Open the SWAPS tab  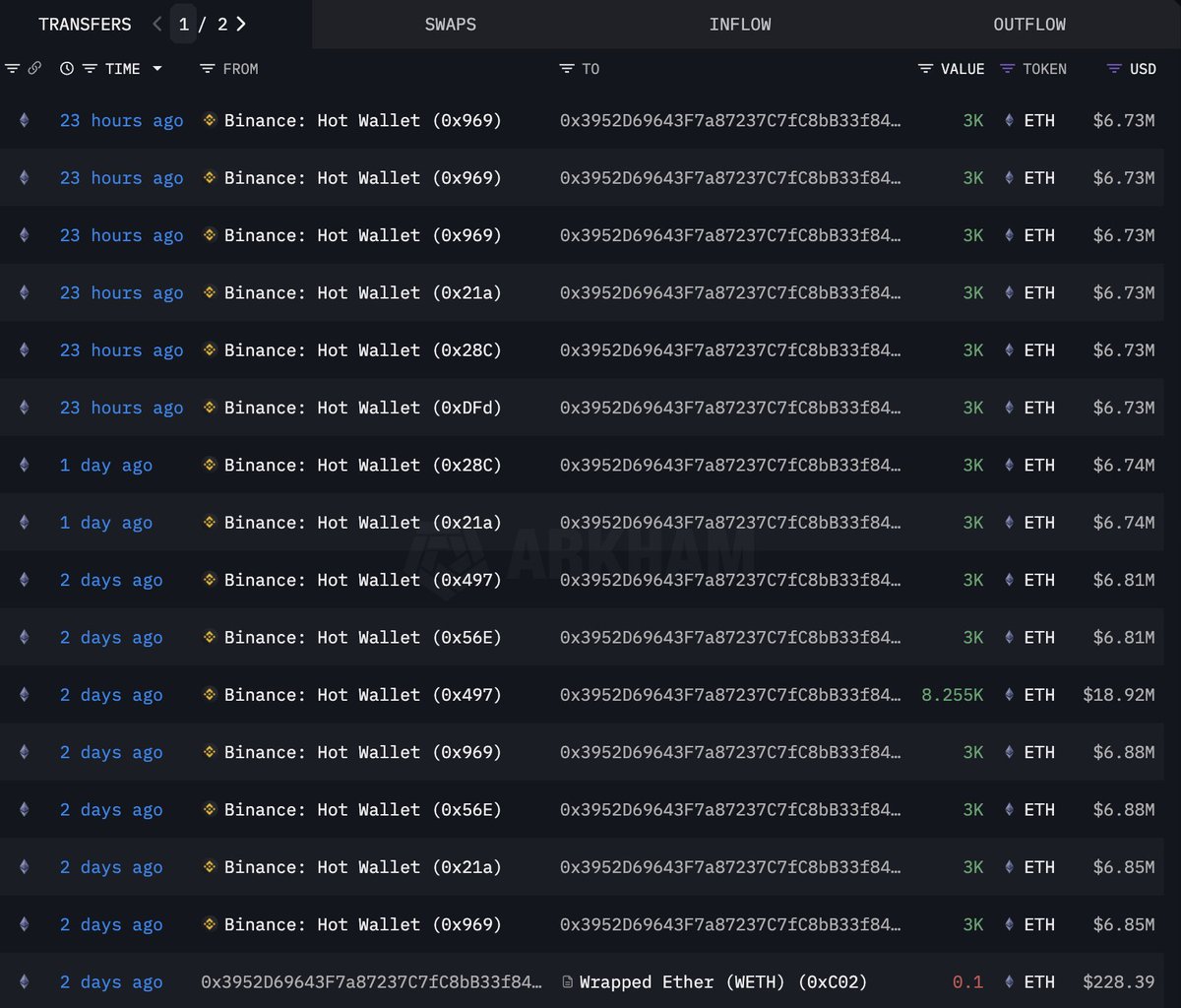point(451,25)
